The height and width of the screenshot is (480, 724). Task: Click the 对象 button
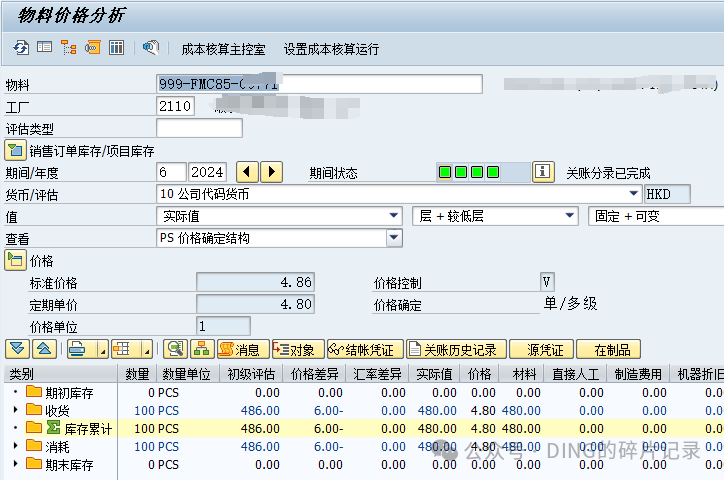point(298,349)
